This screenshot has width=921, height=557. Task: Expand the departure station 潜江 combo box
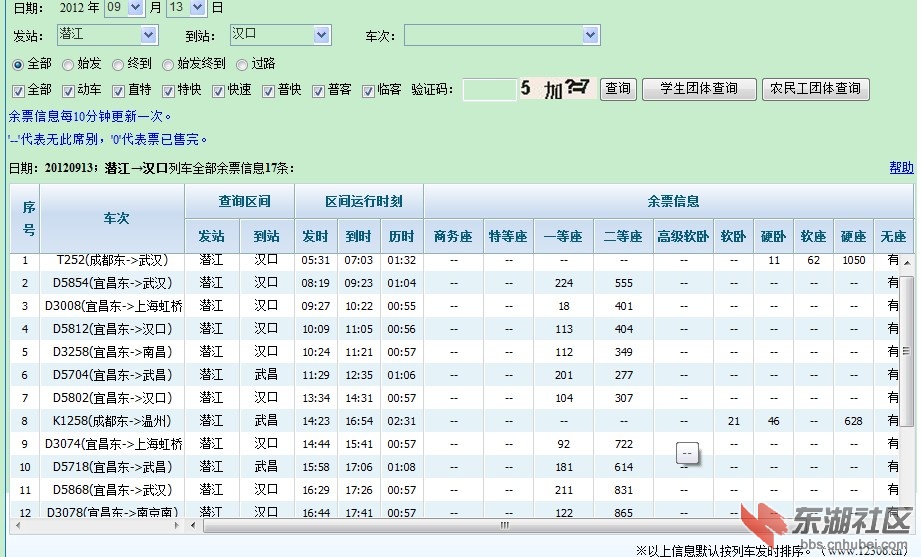tap(107, 35)
